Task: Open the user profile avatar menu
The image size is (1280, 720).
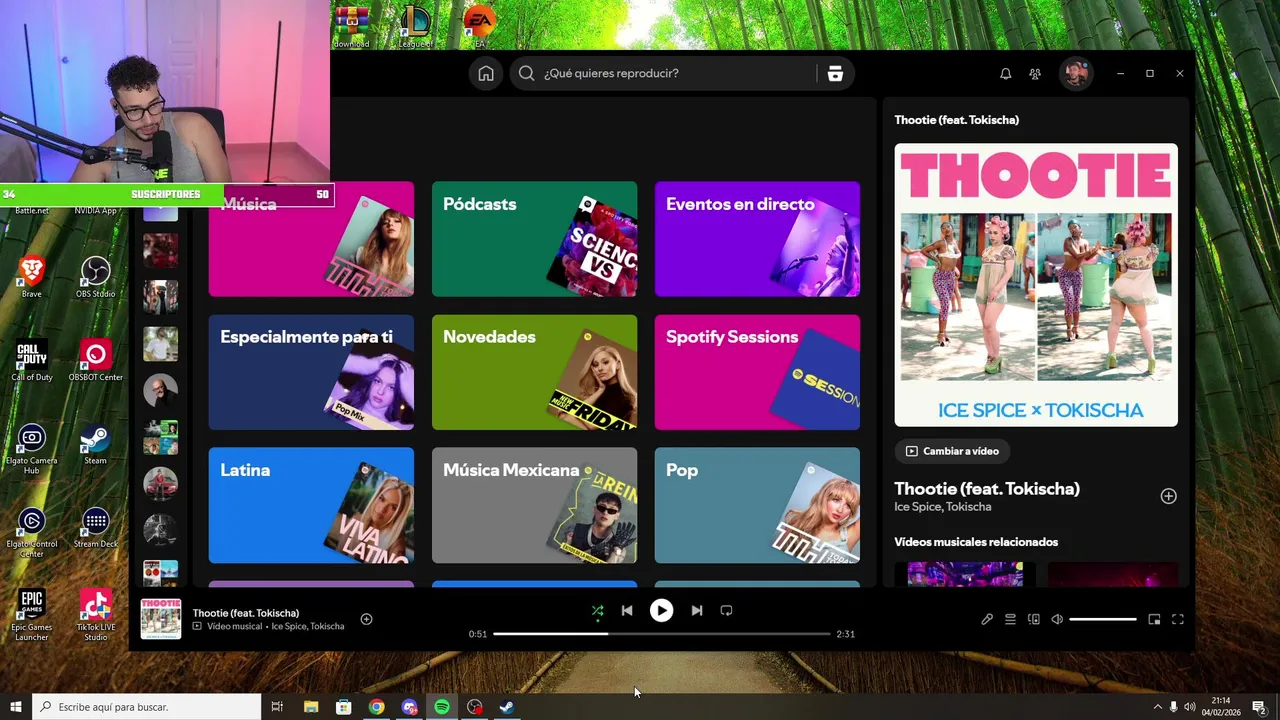Action: [1076, 73]
